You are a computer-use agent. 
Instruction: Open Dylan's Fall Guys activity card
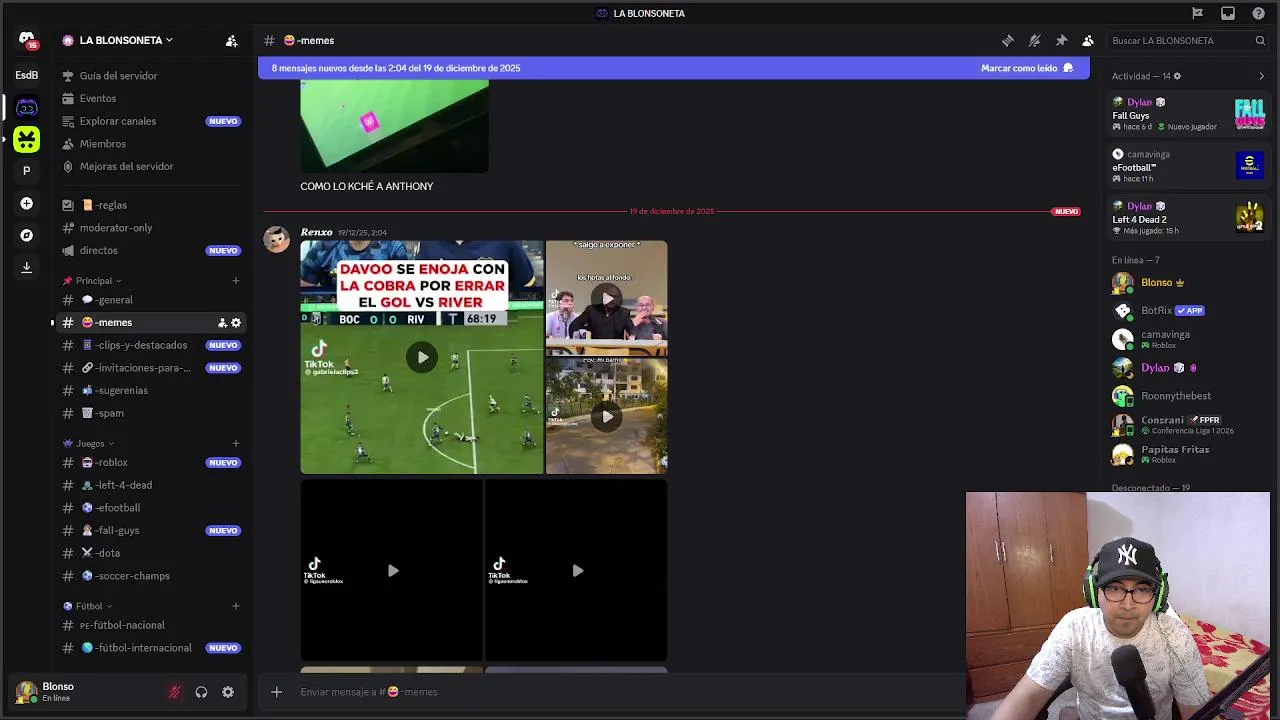point(1190,114)
